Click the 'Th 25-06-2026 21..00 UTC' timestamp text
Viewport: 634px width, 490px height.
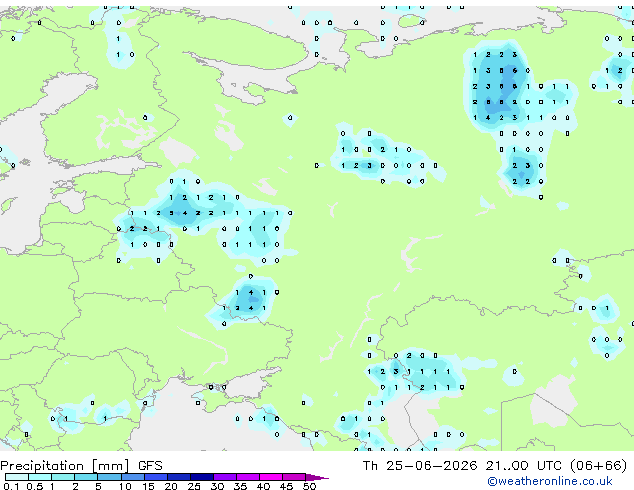click(x=462, y=465)
